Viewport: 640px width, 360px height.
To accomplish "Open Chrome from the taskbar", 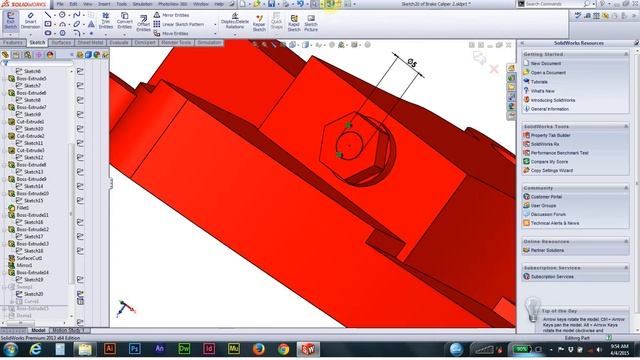I will pos(283,349).
